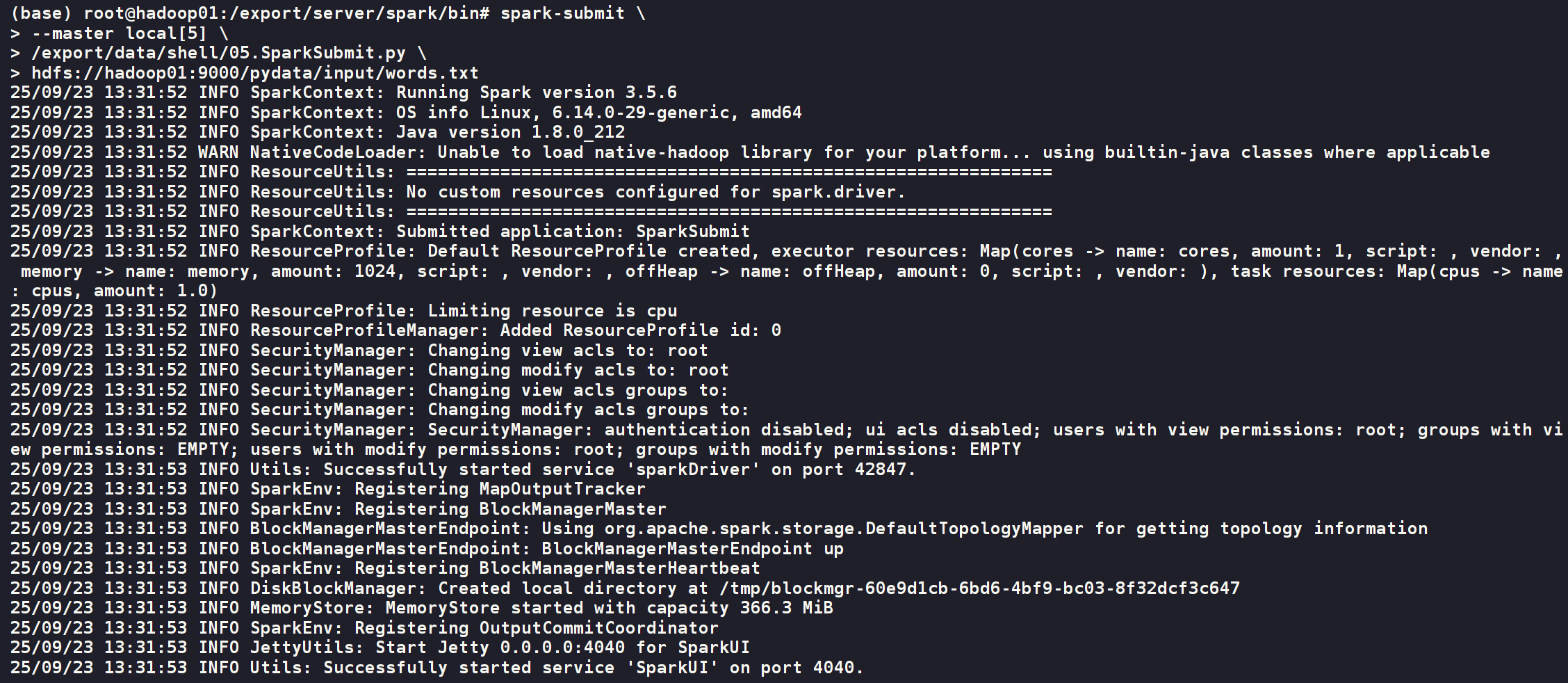Image resolution: width=1568 pixels, height=683 pixels.
Task: Click the /tmp/blockmgr local directory path
Action: (979, 588)
